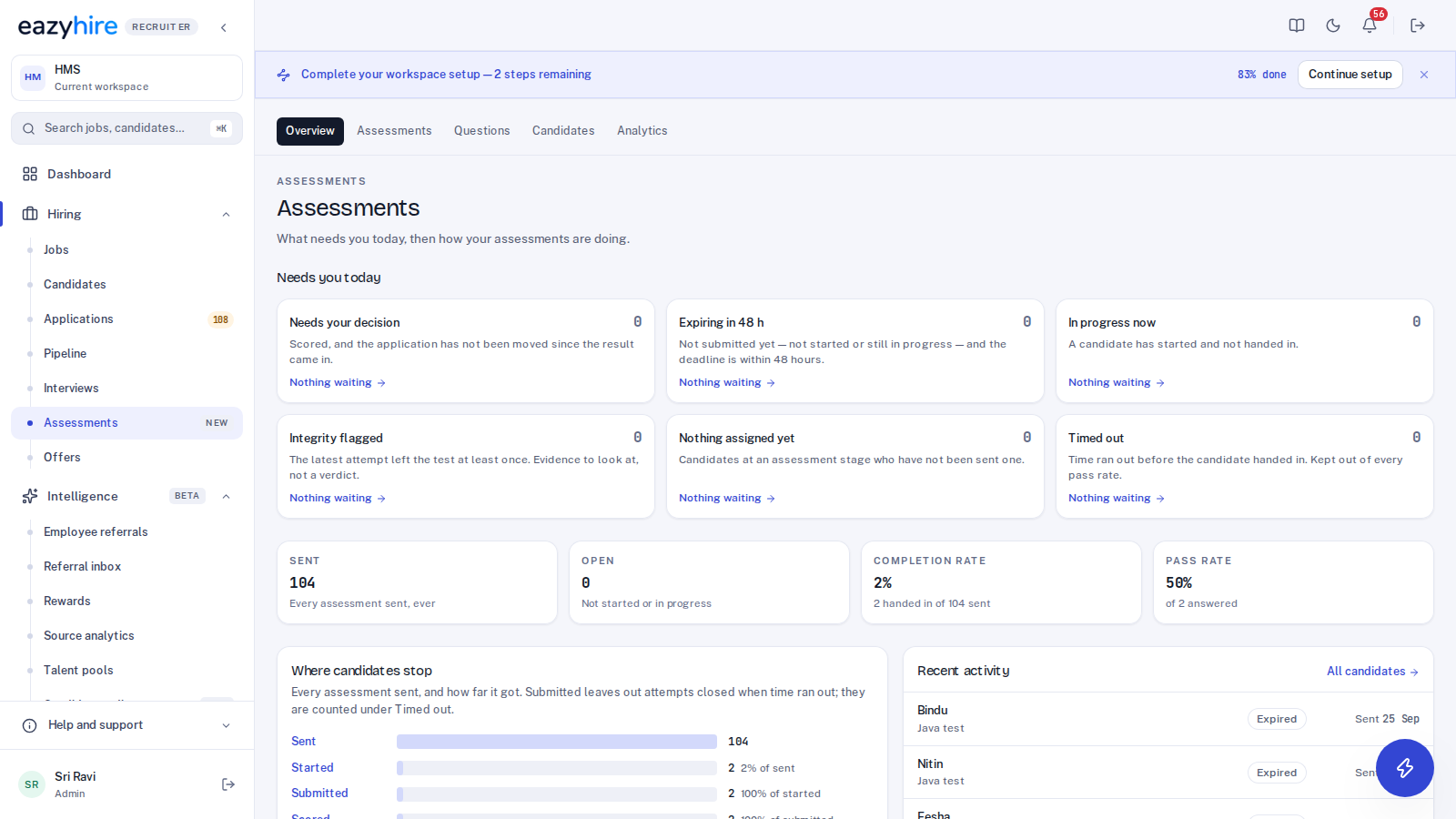The image size is (1456, 819).
Task: Open the Candidates tab
Action: coord(563,131)
